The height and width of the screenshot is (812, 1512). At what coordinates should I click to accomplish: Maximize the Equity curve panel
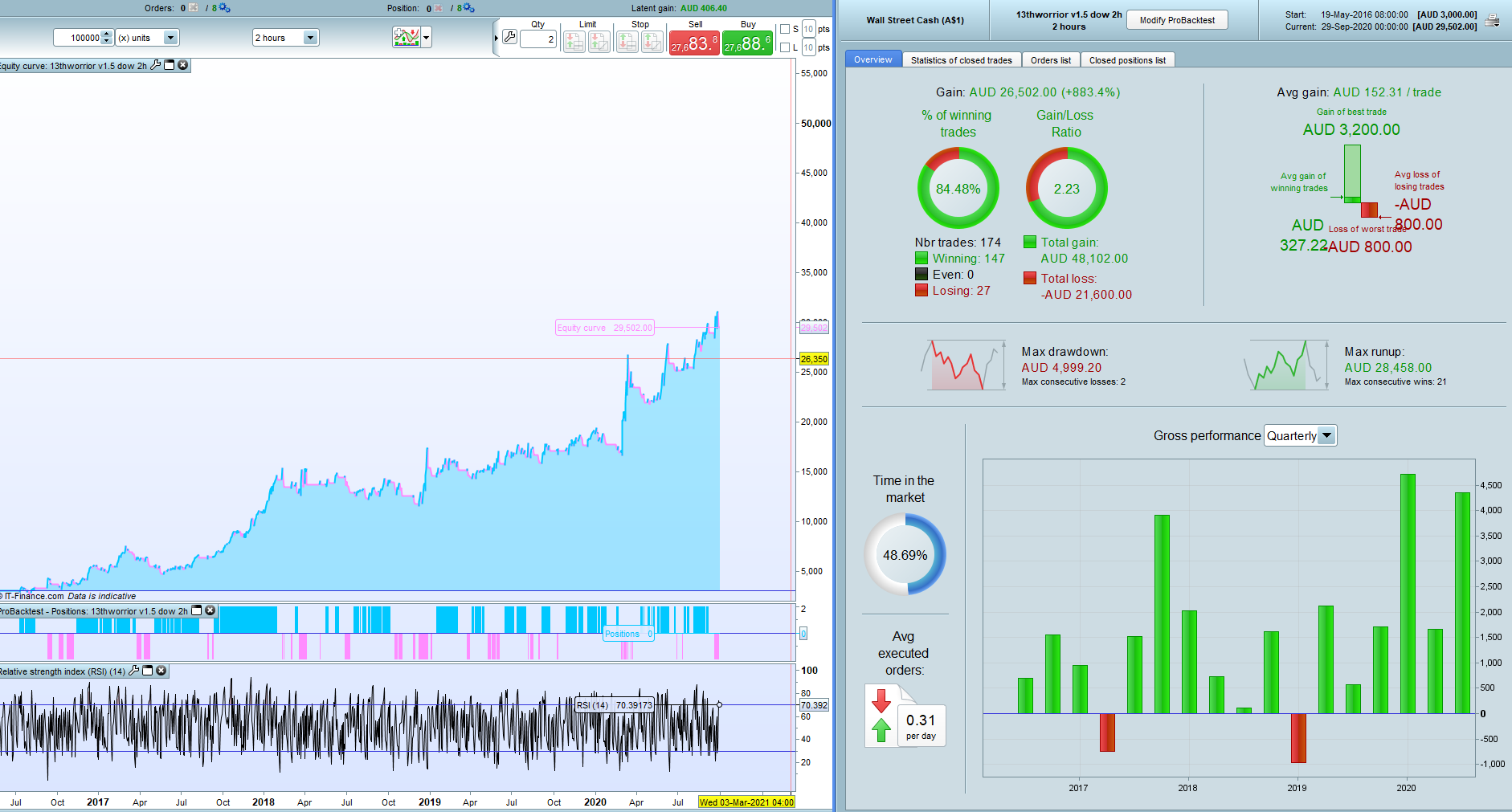click(x=170, y=65)
